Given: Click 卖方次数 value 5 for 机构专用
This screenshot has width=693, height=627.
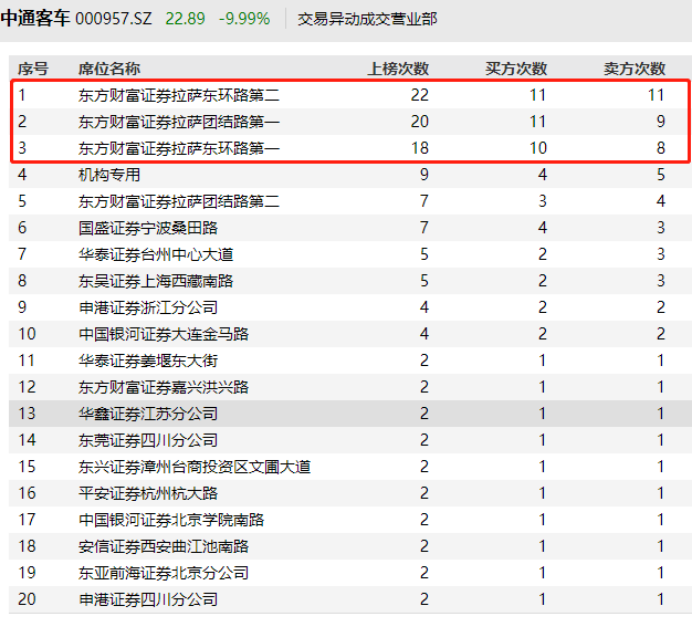Looking at the screenshot, I should point(661,175).
